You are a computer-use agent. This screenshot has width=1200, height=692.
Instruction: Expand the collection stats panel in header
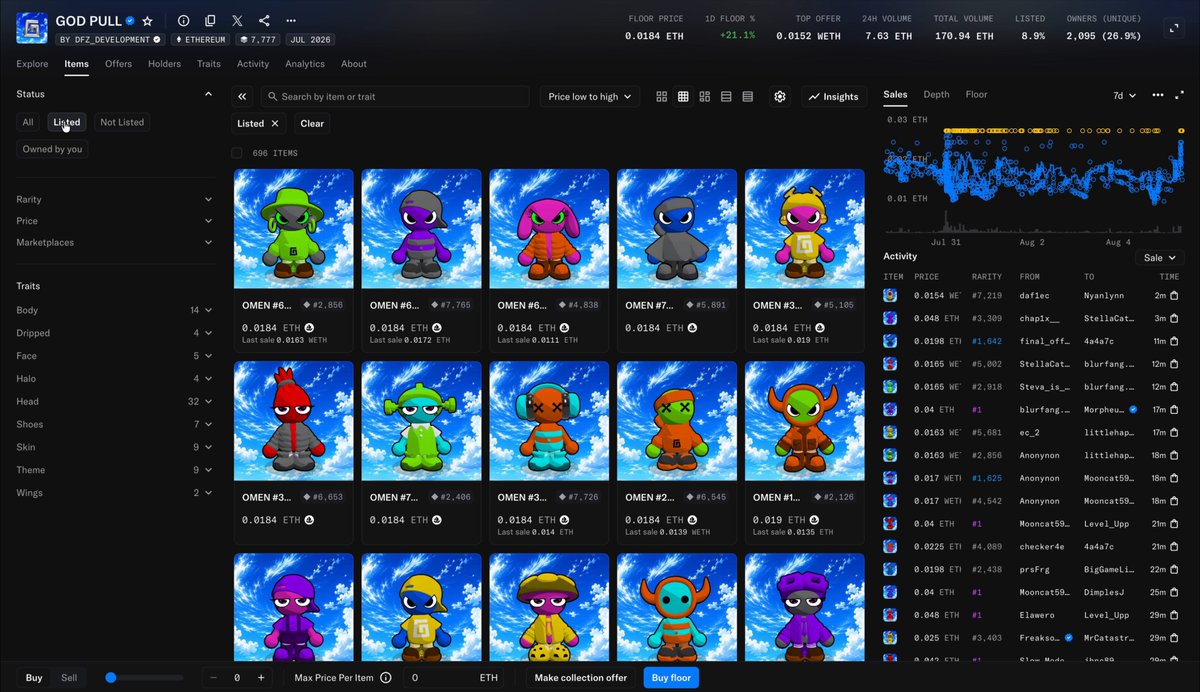(x=1175, y=29)
